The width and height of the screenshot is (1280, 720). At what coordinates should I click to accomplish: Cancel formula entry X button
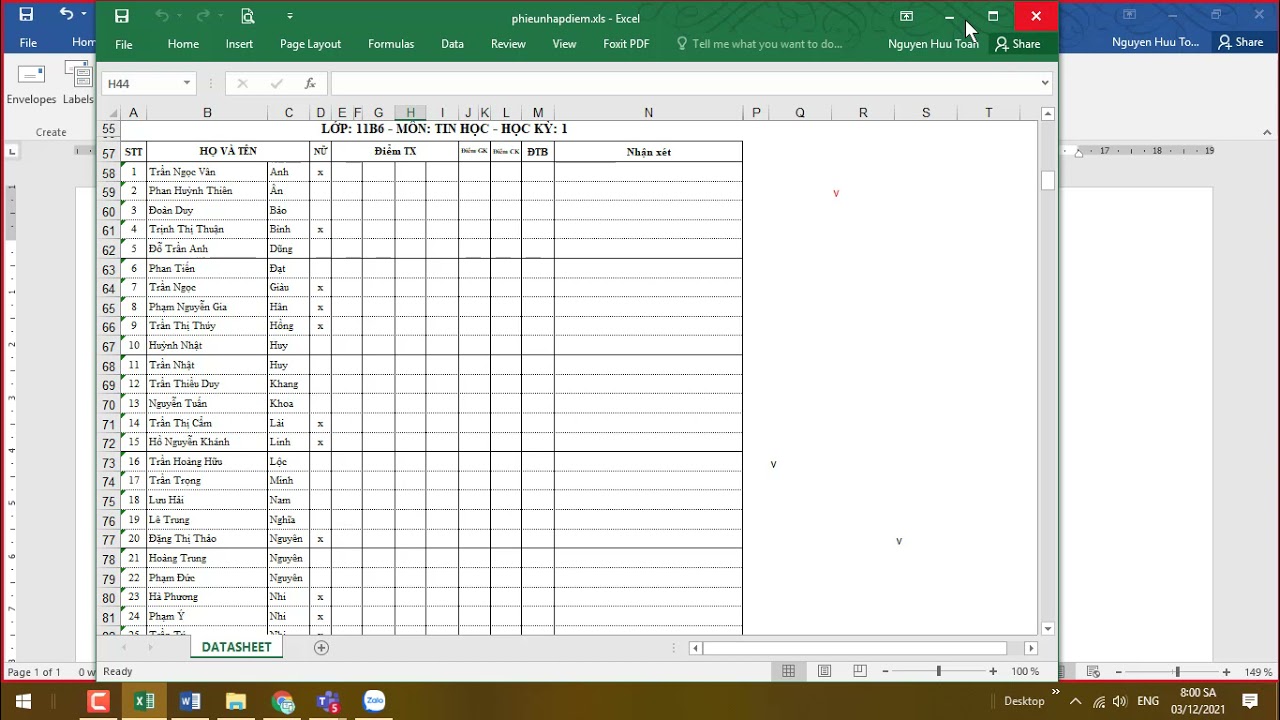(242, 83)
